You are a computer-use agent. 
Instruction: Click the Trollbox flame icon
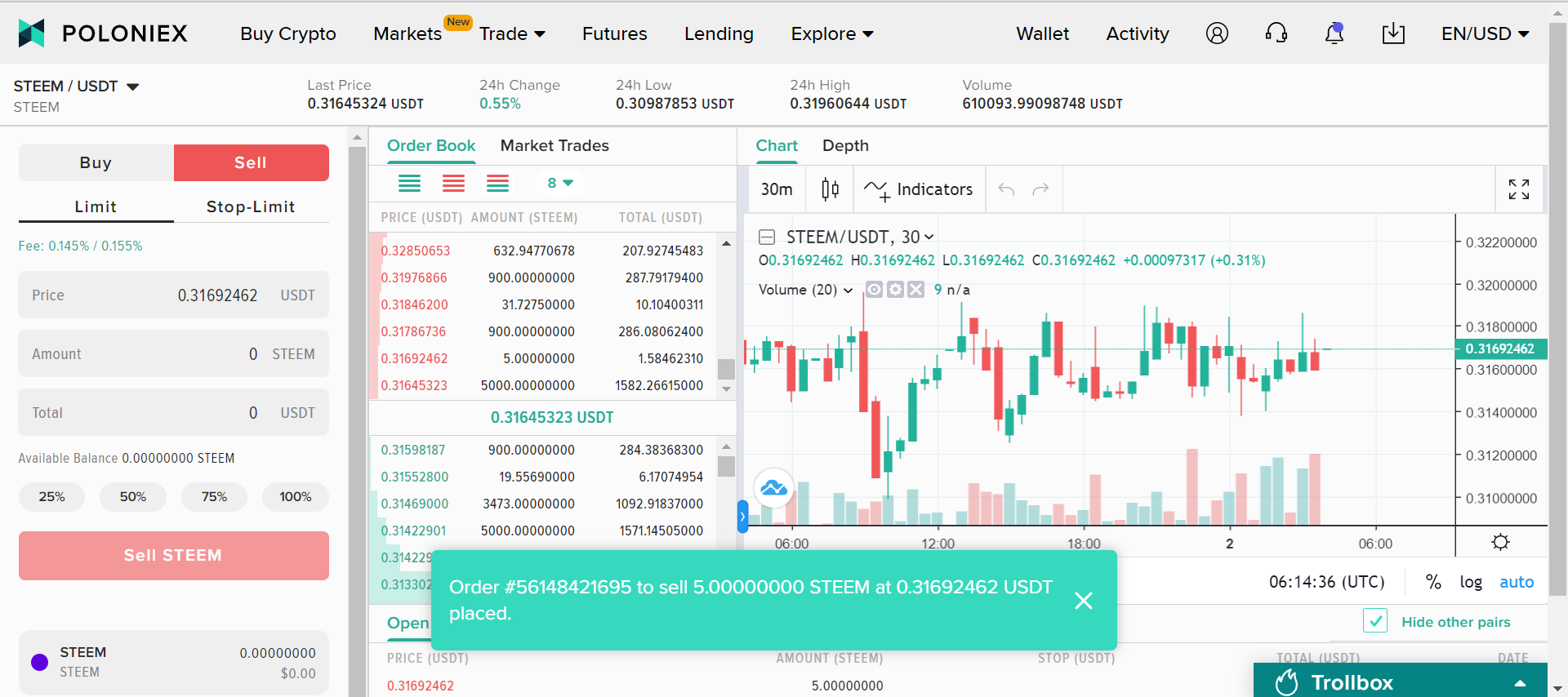pos(1286,682)
